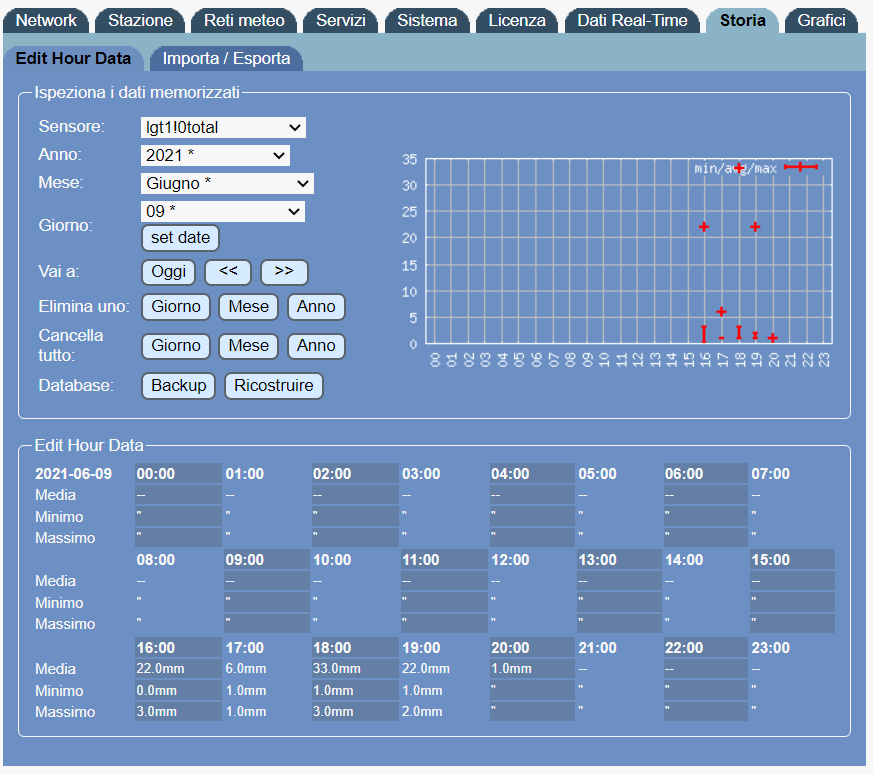The width and height of the screenshot is (873, 774).
Task: Click the 08:00 hour header
Action: tap(156, 560)
